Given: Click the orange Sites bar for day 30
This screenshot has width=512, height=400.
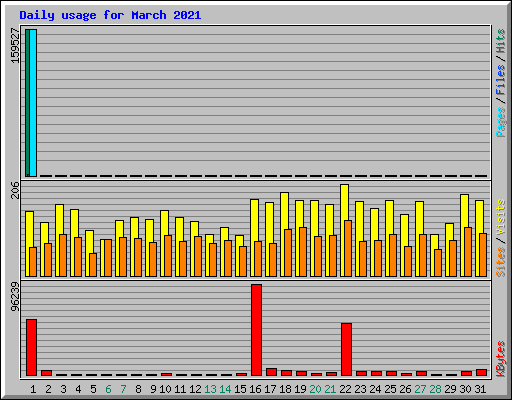Looking at the screenshot, I should 468,252.
